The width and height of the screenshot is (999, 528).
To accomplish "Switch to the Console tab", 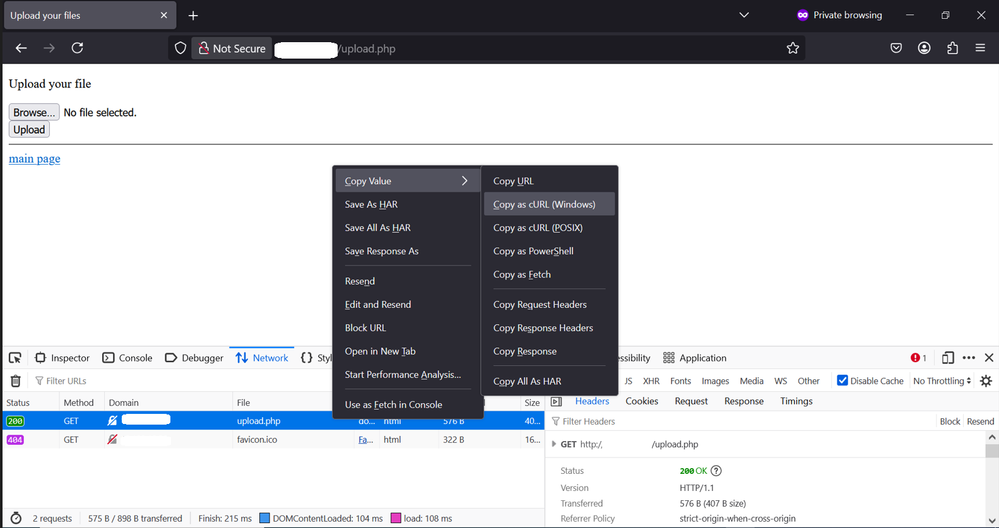I will click(x=127, y=358).
